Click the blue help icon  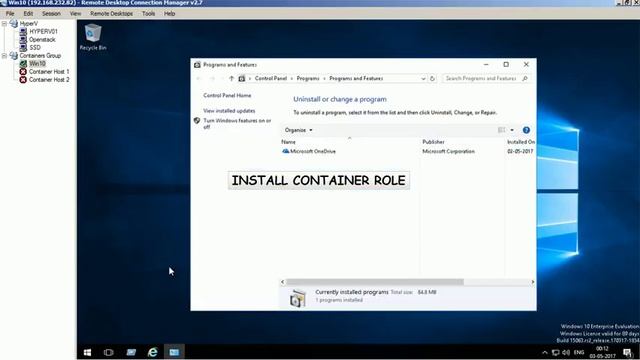[x=526, y=130]
